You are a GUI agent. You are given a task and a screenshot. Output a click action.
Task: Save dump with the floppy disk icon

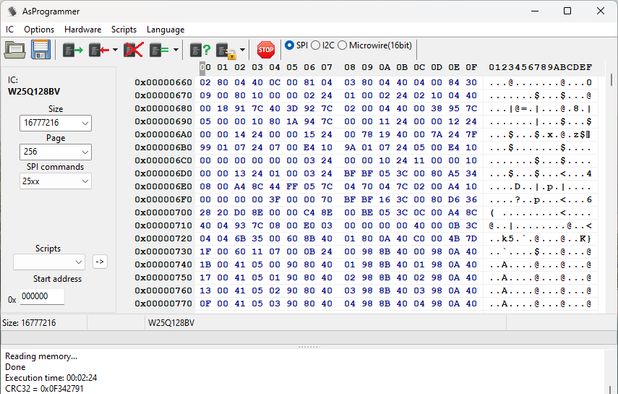coord(41,50)
